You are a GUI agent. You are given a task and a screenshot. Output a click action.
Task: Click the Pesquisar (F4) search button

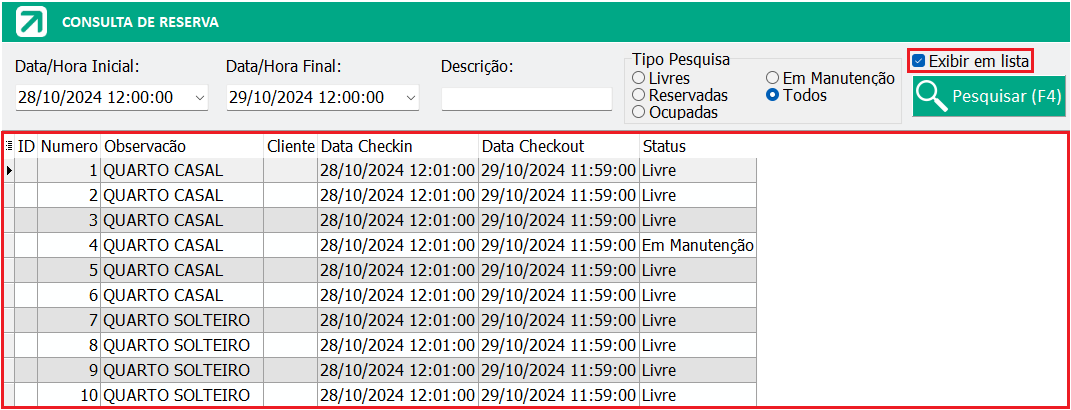pyautogui.click(x=988, y=96)
